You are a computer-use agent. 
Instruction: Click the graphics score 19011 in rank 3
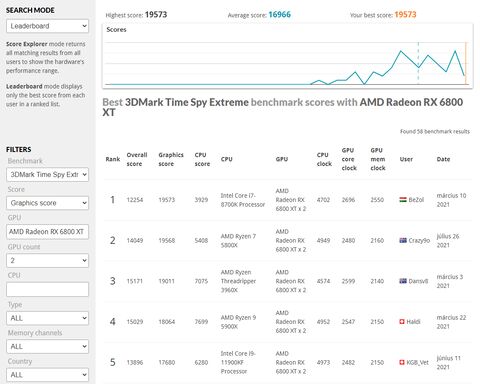coord(166,281)
